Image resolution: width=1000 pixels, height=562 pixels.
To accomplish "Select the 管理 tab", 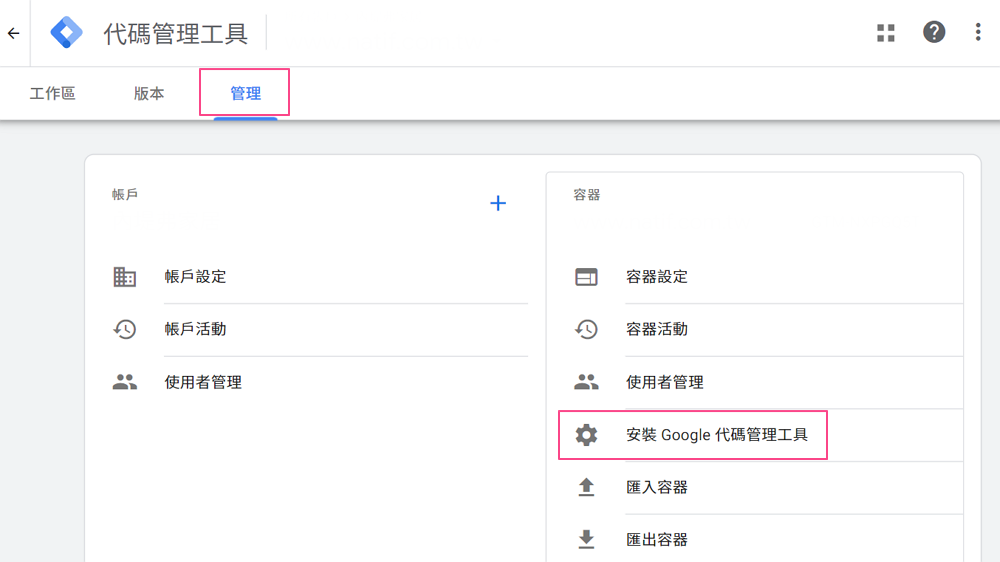I will 246,94.
